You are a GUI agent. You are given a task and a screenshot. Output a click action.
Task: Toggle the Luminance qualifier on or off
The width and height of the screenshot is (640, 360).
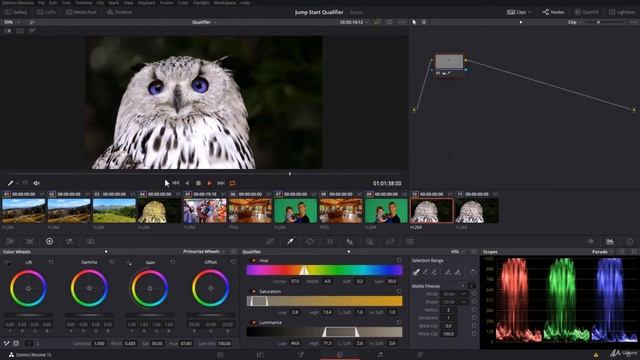pyautogui.click(x=254, y=322)
